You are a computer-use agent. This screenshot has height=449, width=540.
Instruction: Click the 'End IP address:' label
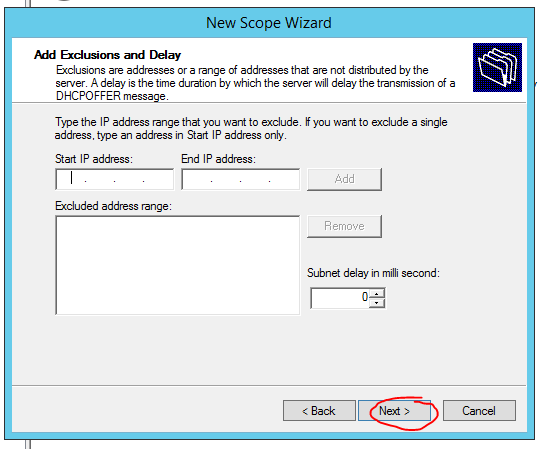pos(218,159)
